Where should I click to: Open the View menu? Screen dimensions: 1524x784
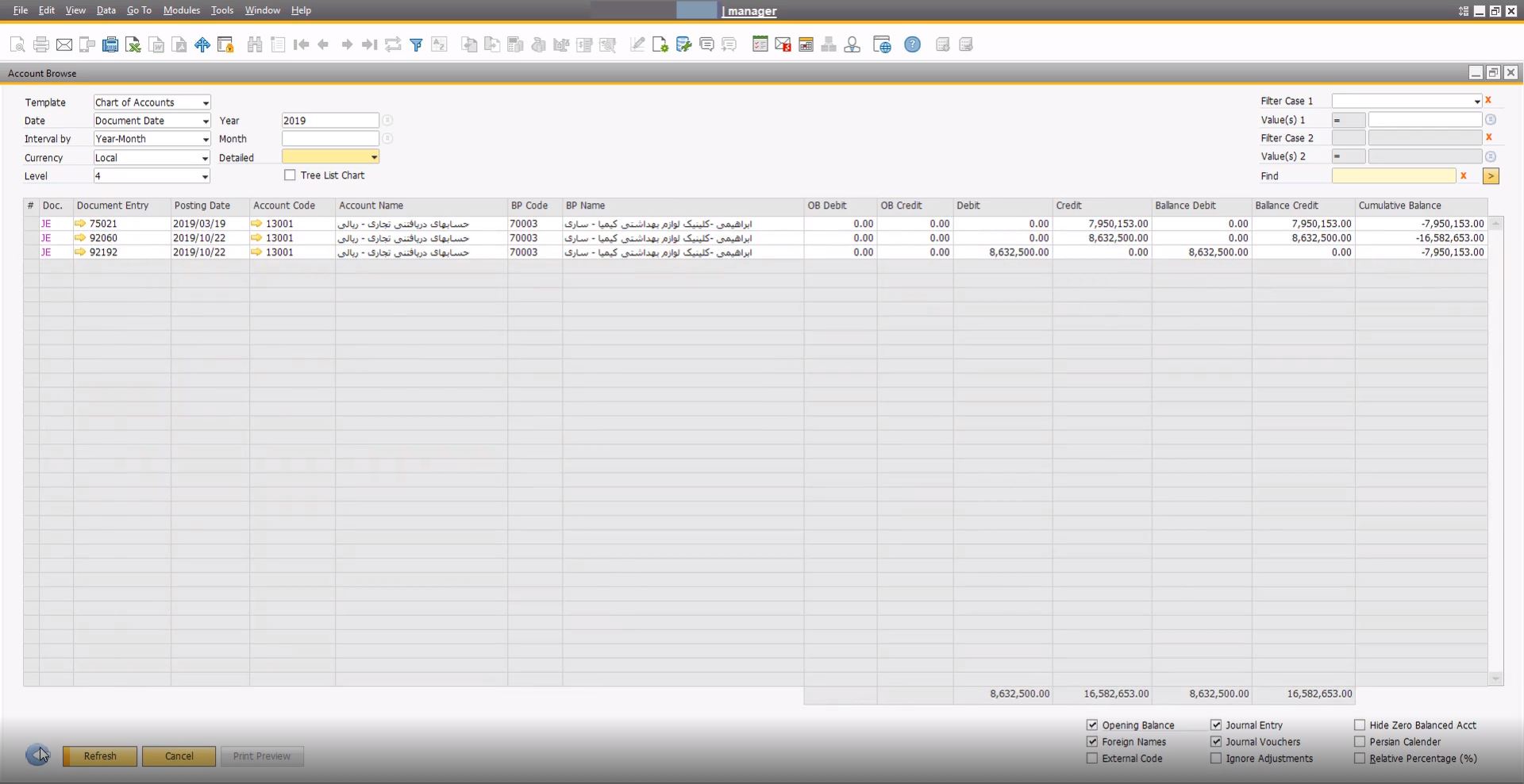tap(75, 10)
